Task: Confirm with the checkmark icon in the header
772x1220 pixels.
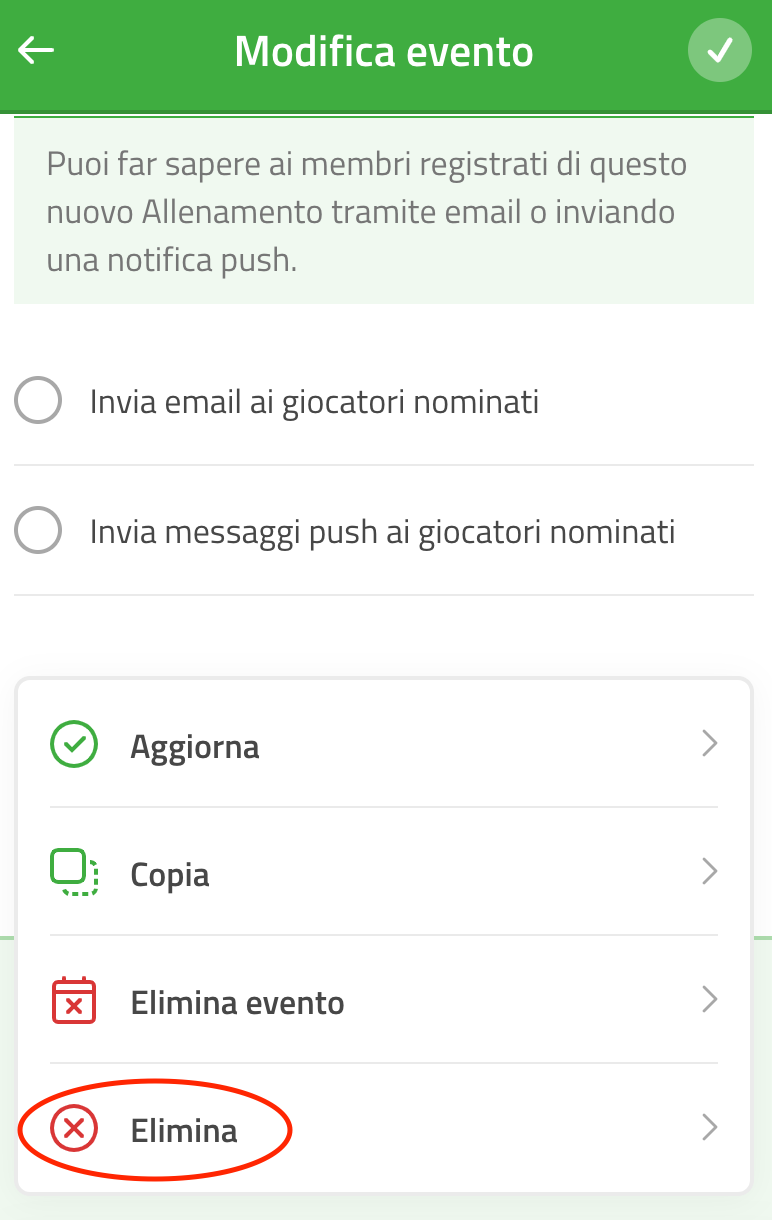Action: [720, 51]
